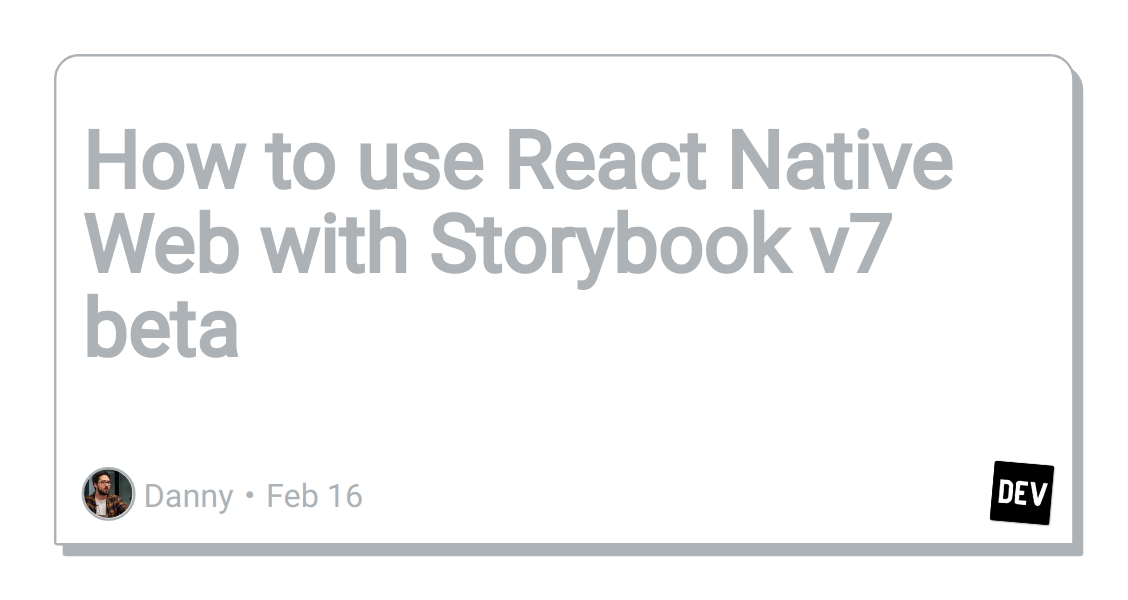Select the word beta in the title
This screenshot has height=600, width=1128.
tap(161, 325)
